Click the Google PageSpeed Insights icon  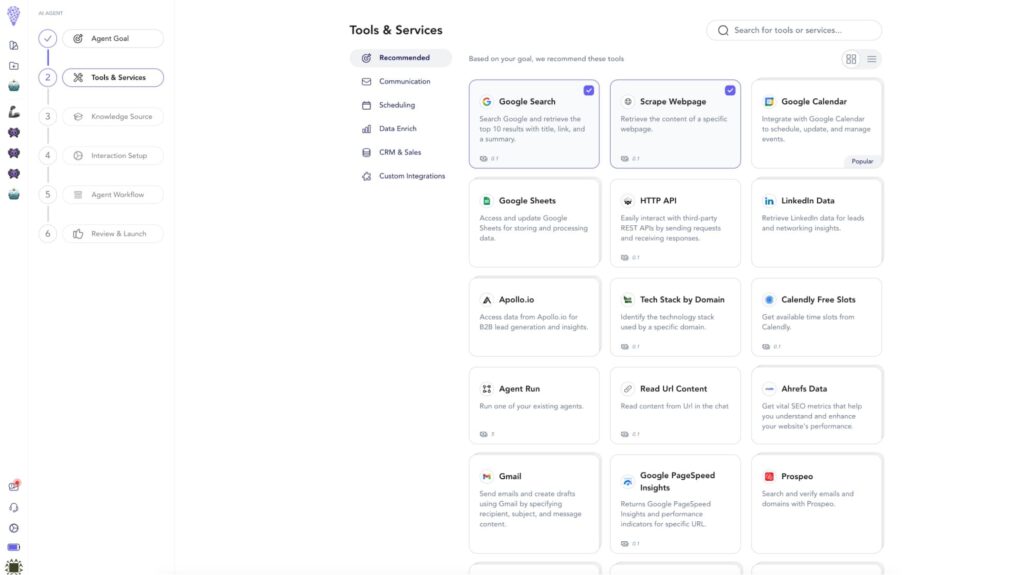coord(628,482)
